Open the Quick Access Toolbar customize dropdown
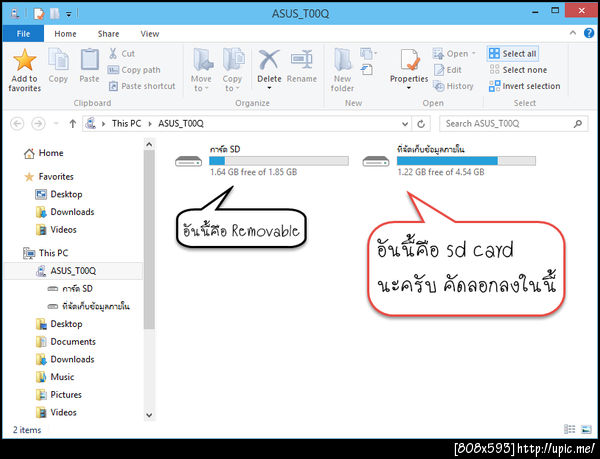 tap(68, 14)
